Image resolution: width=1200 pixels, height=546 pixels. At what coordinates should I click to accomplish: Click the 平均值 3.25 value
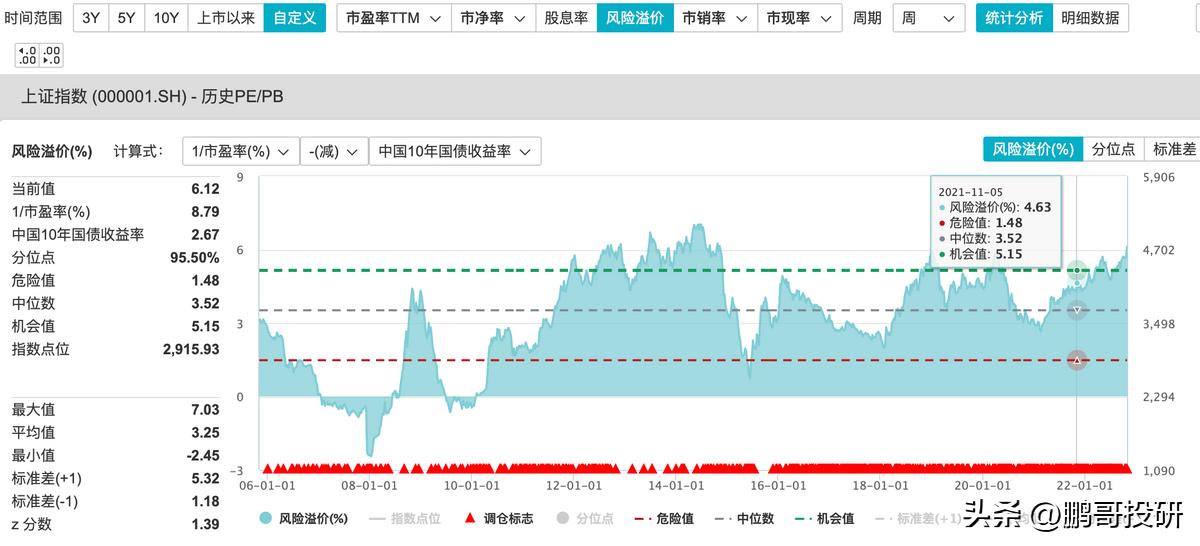coord(205,433)
